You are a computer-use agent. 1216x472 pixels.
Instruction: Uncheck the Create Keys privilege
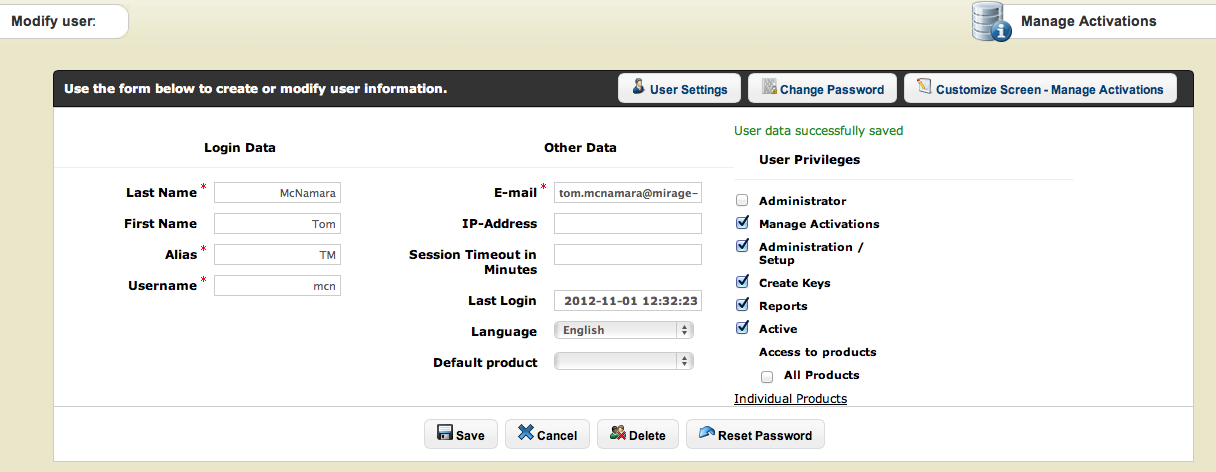[x=742, y=283]
